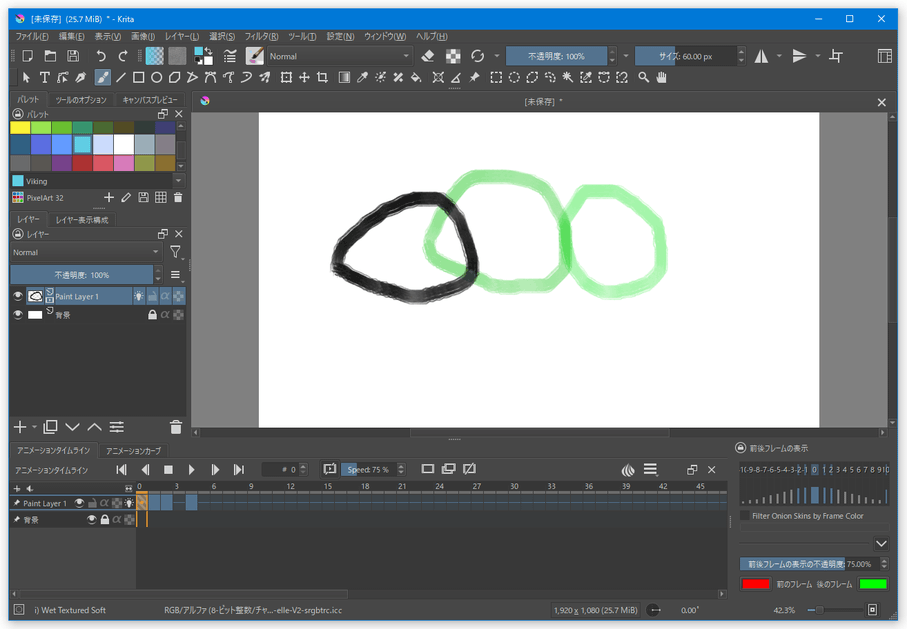Select the Crop tool
Image resolution: width=907 pixels, height=629 pixels.
pyautogui.click(x=322, y=77)
